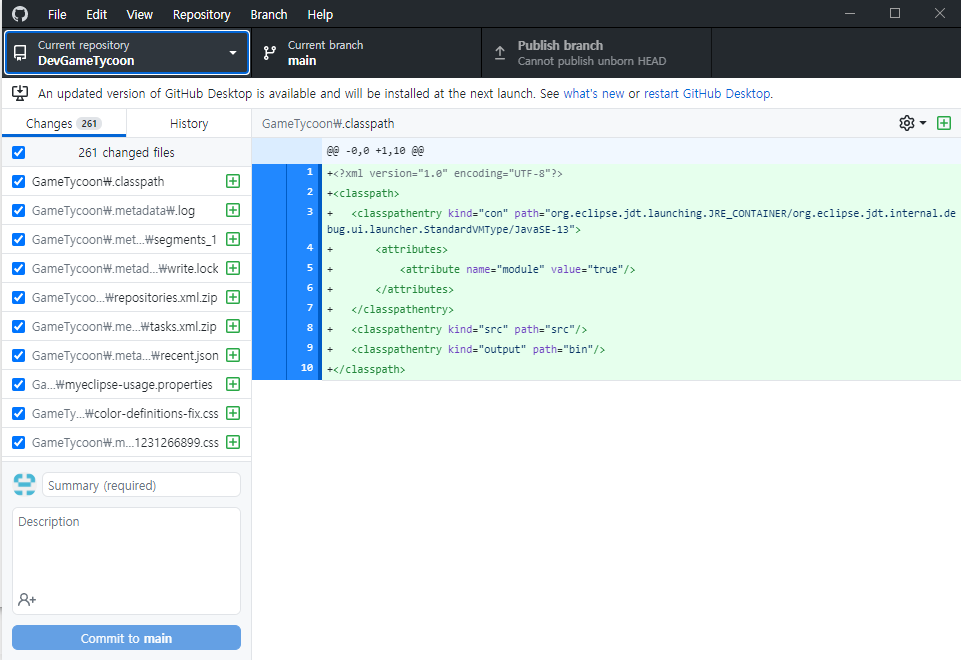Click the hunk header @@ -0,0 +1,10 @@
The image size is (961, 660).
(x=375, y=151)
